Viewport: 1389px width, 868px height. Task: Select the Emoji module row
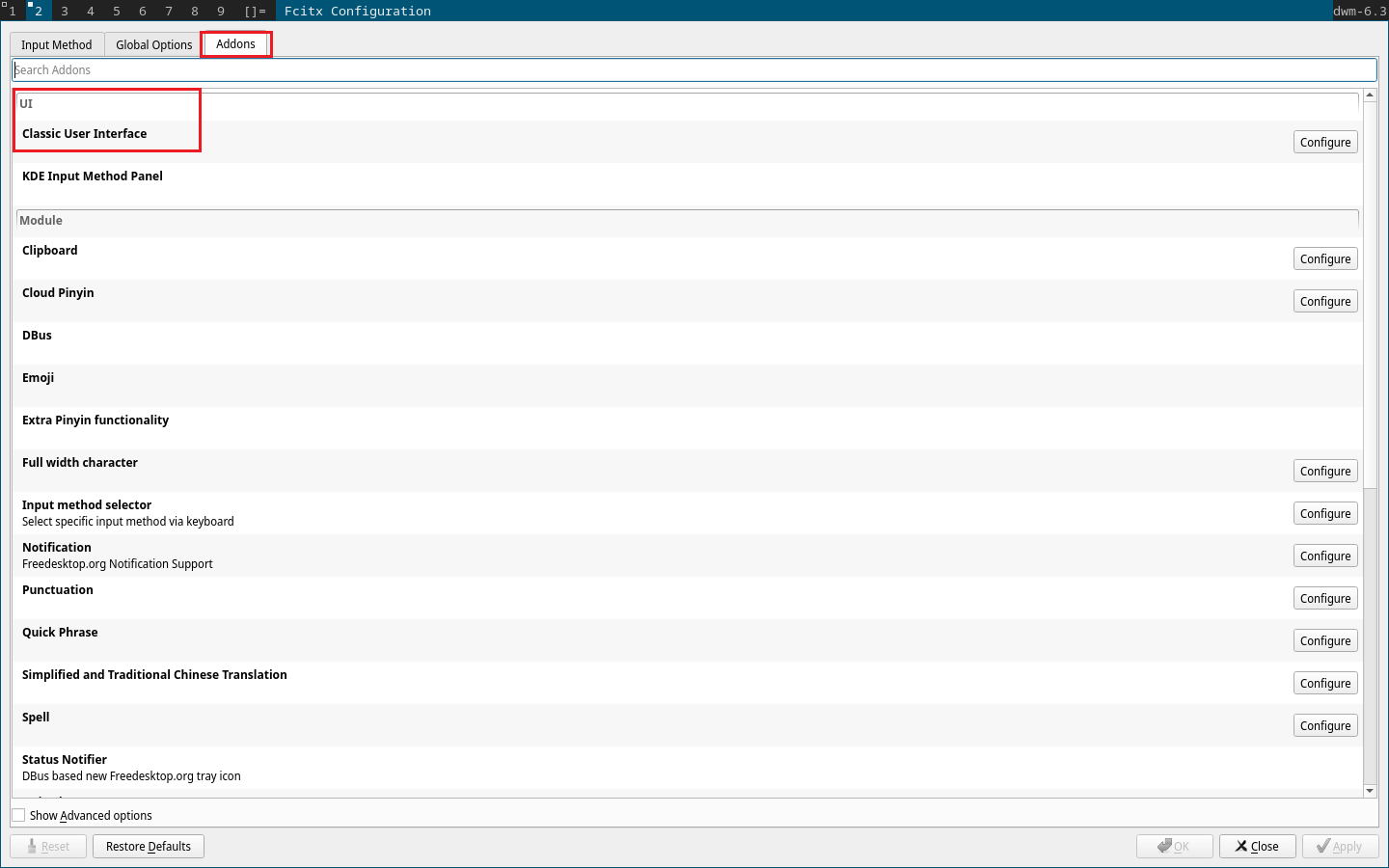(x=689, y=386)
